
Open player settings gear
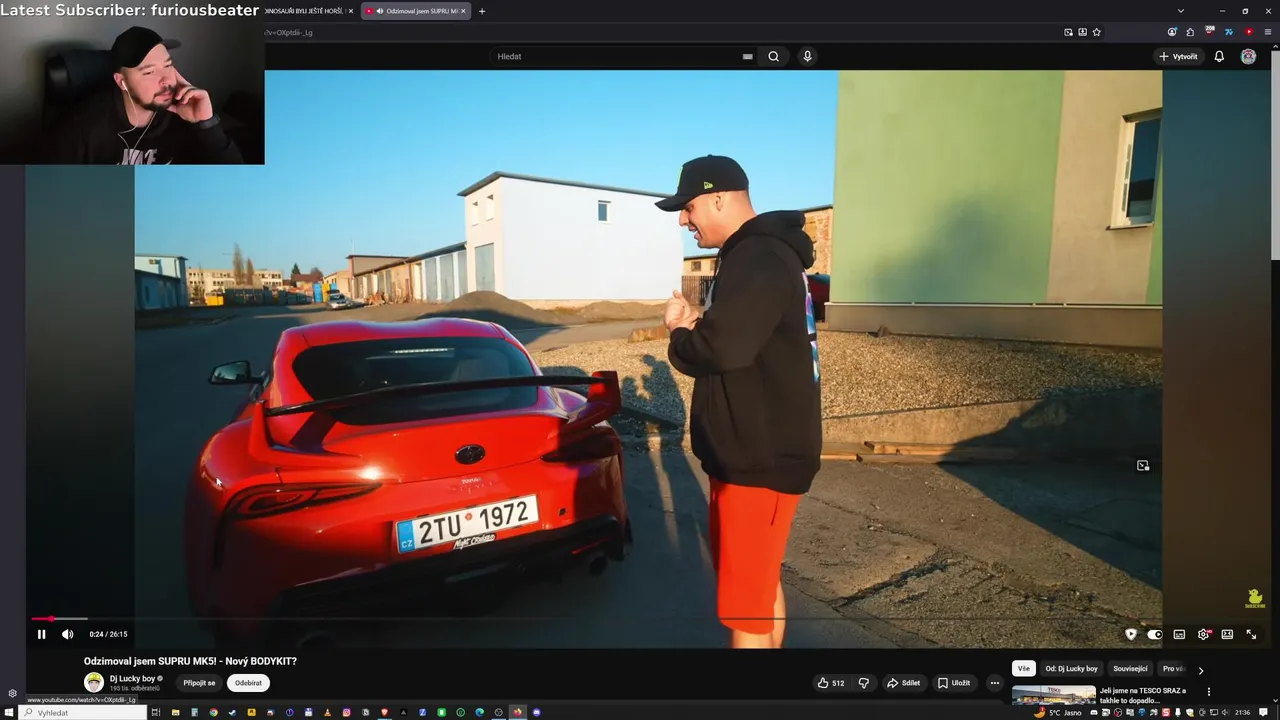click(x=1203, y=634)
